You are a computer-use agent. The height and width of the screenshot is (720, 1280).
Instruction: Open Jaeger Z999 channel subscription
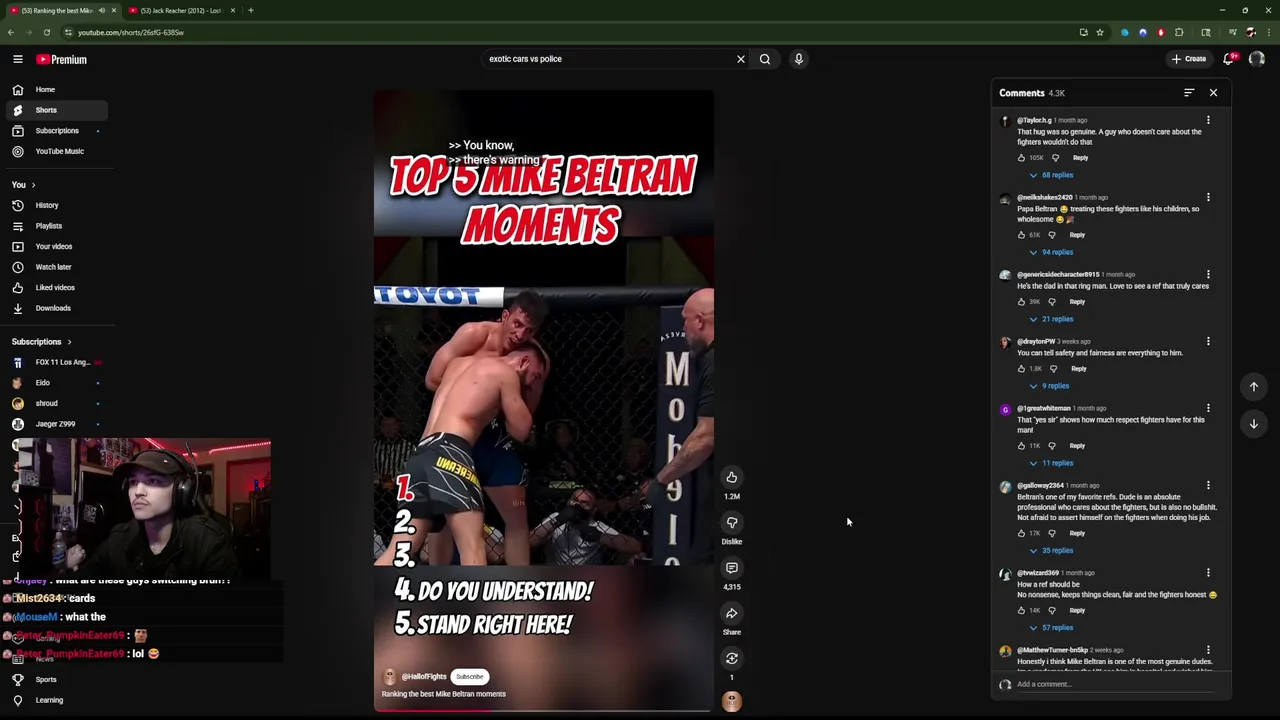click(x=55, y=424)
